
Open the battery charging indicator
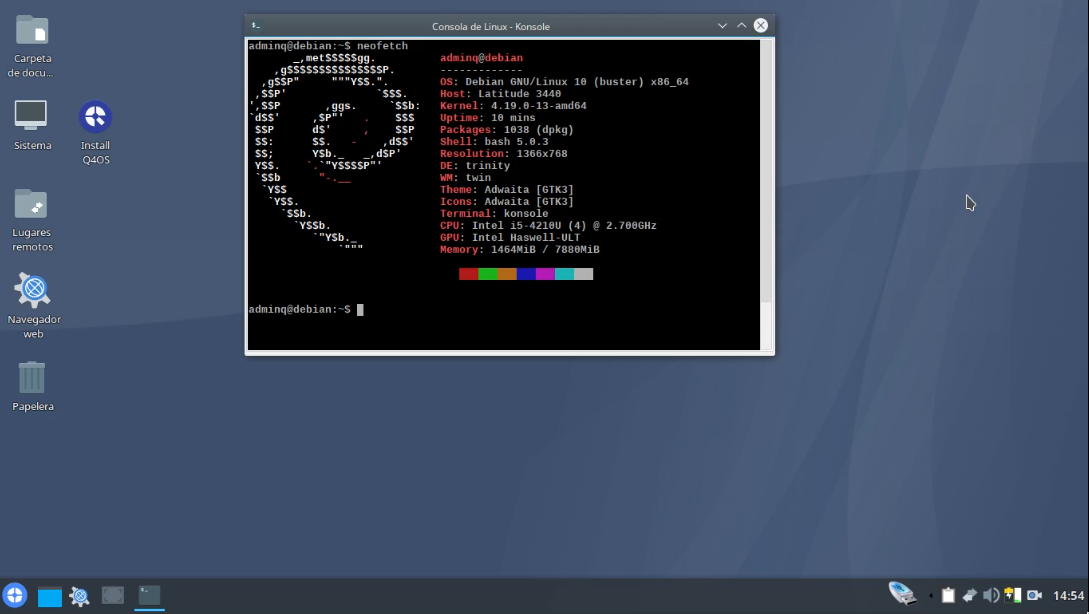click(1011, 594)
